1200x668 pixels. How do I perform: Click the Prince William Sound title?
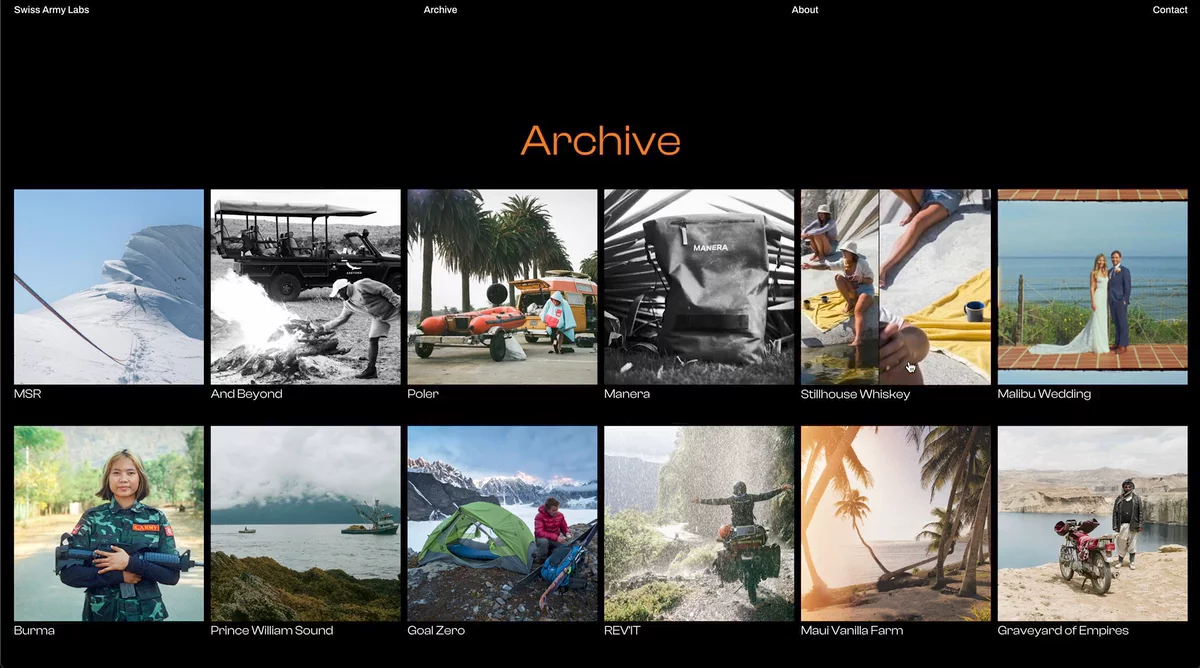click(272, 631)
